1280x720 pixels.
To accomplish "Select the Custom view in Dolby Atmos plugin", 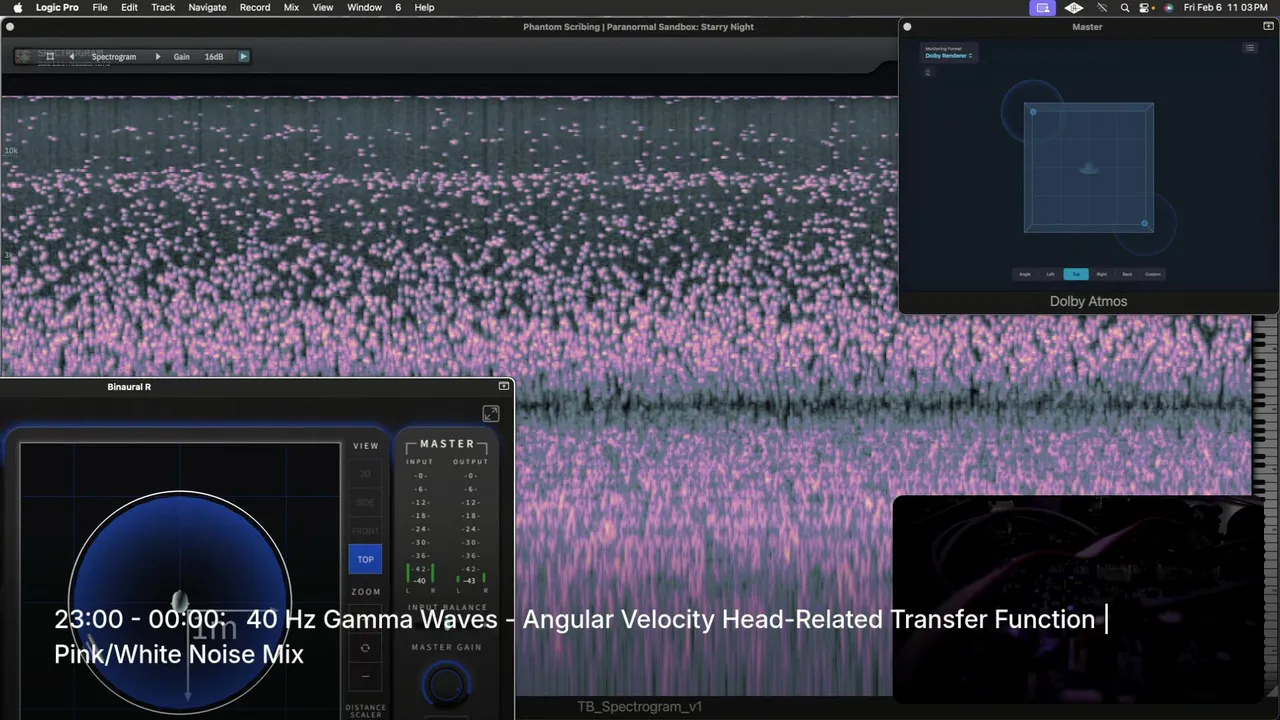I will (x=1153, y=274).
